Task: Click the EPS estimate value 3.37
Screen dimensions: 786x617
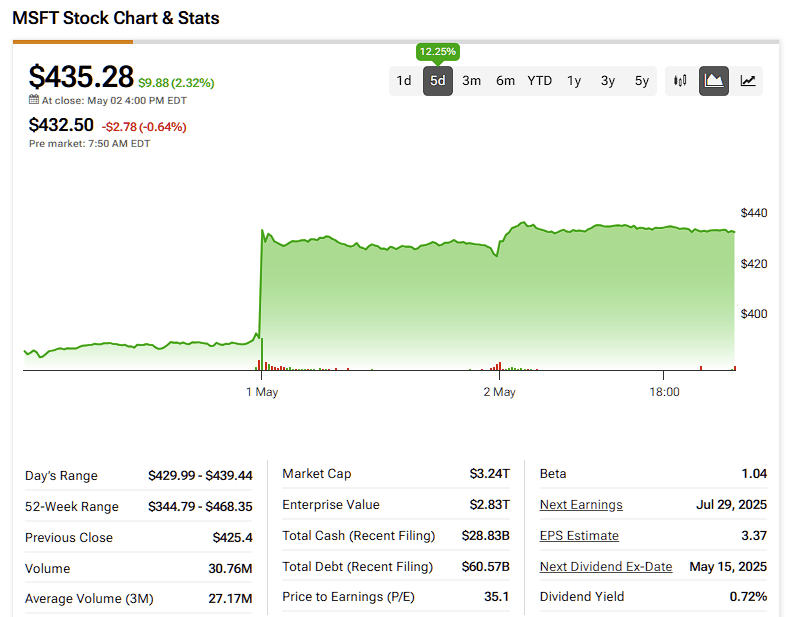Action: pos(754,536)
